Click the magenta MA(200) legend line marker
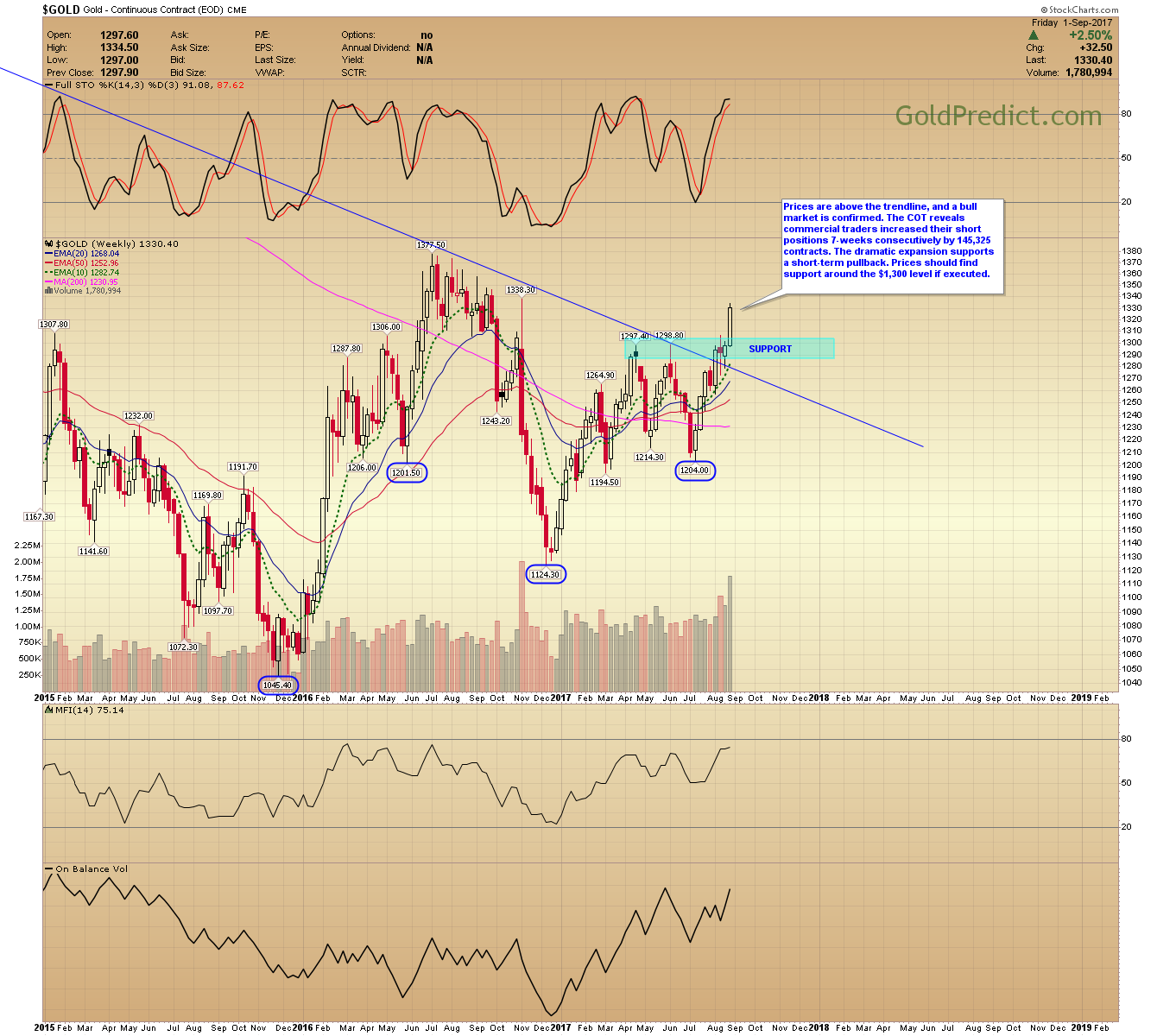 point(48,282)
